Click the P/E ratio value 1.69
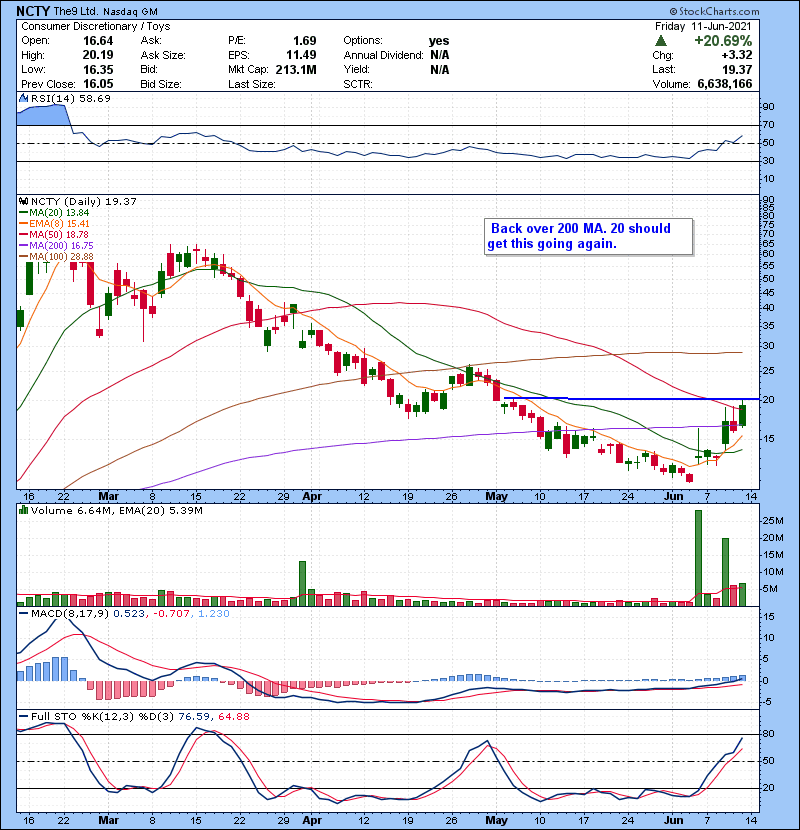 point(305,41)
